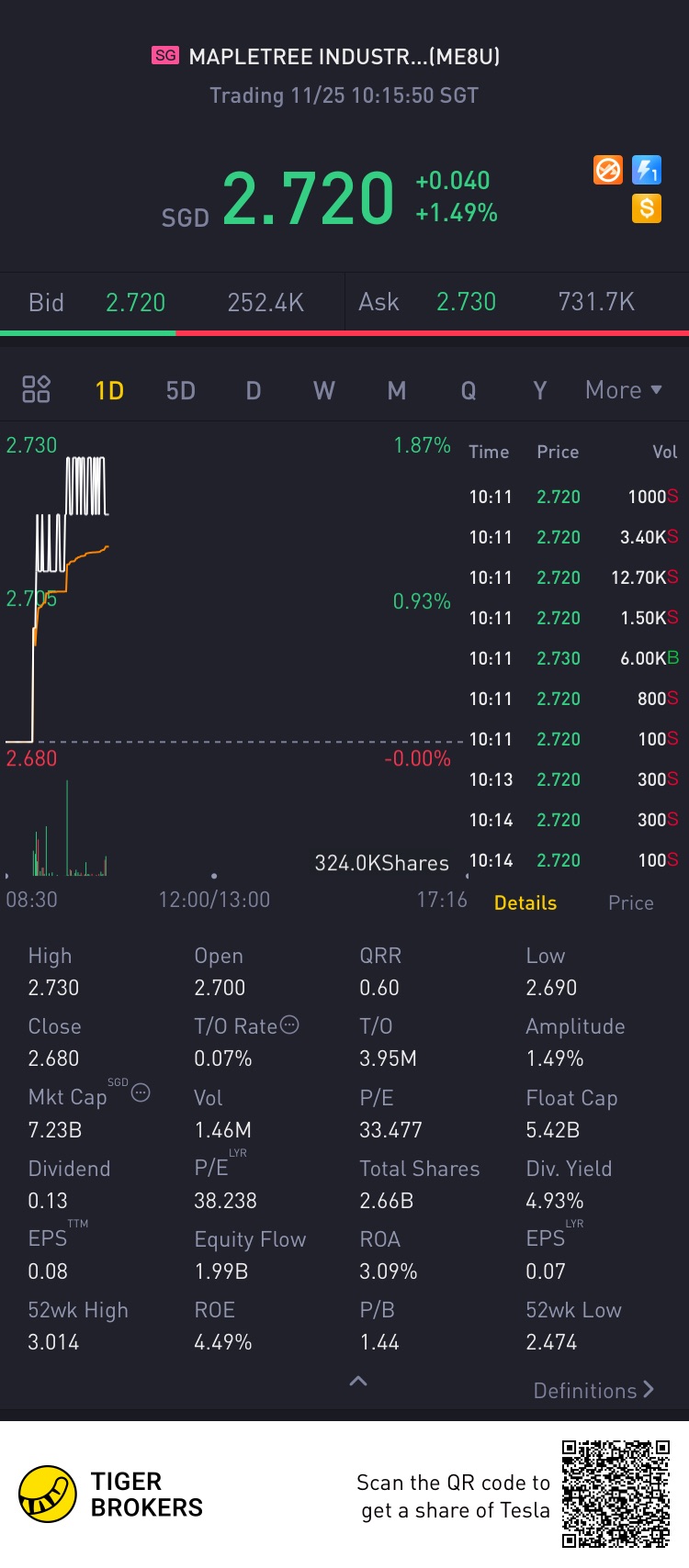Collapse stats panel with the up chevron
This screenshot has height=1568, width=689.
[x=358, y=1381]
